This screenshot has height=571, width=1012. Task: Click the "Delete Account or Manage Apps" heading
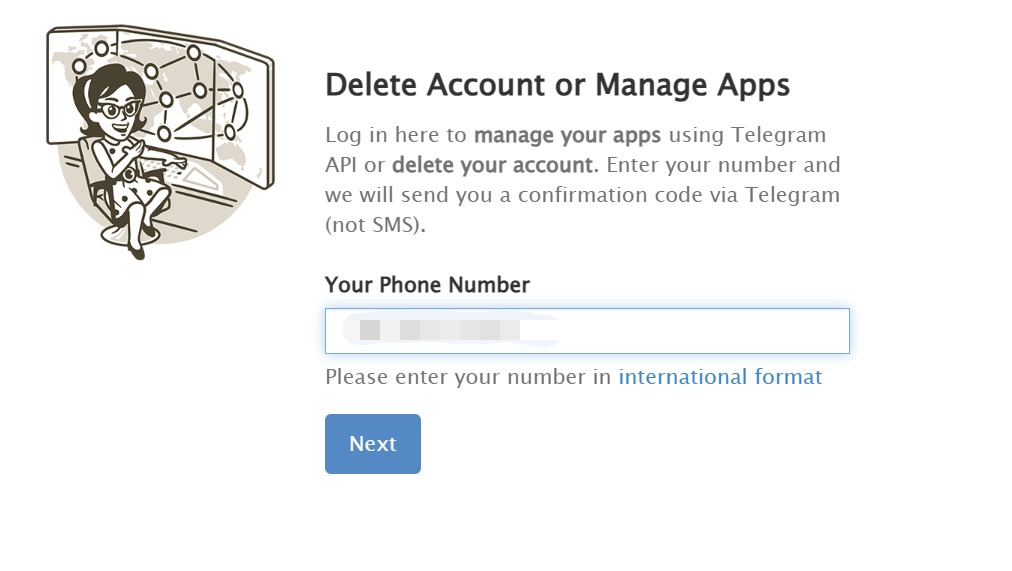click(558, 85)
